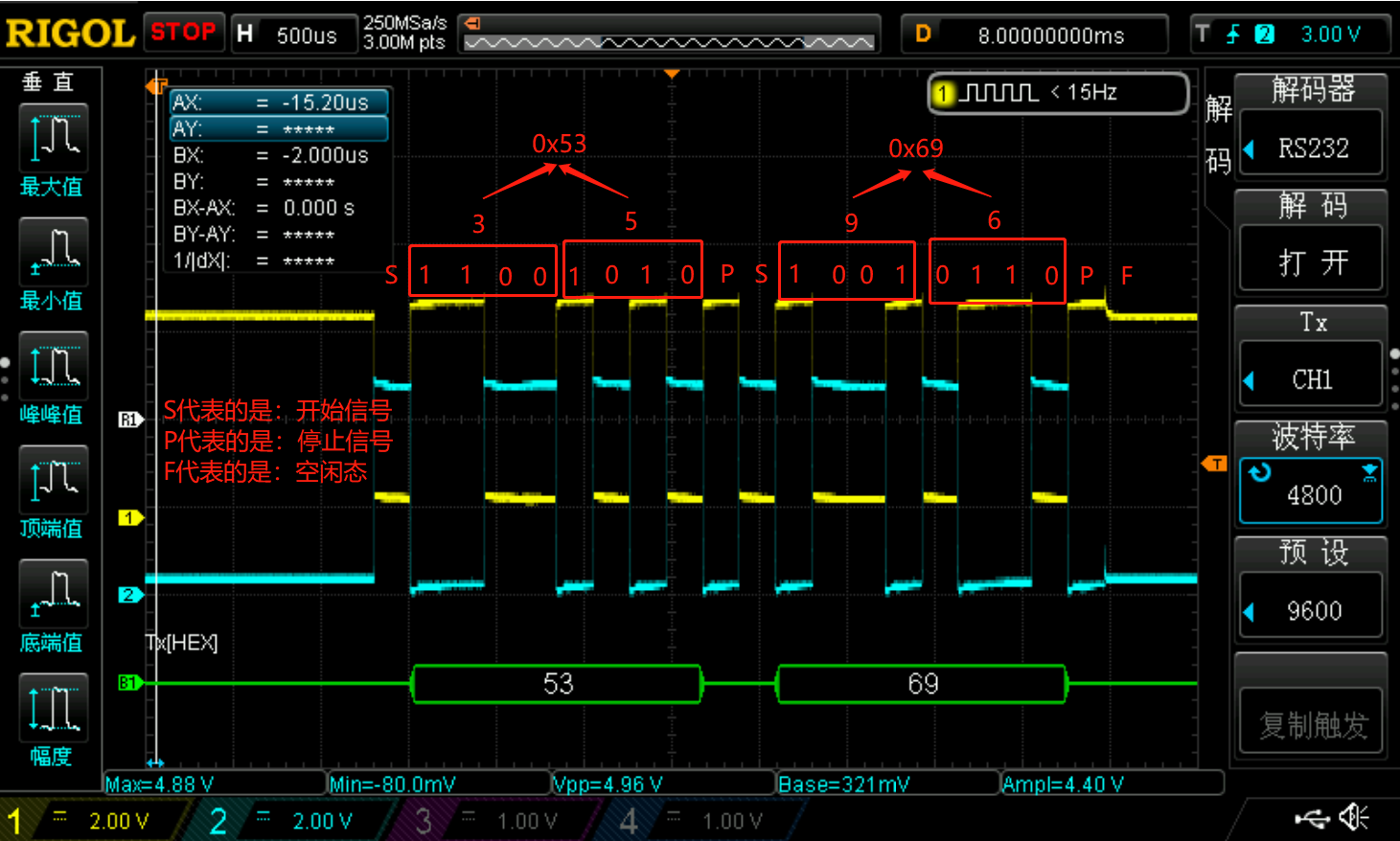Select the 最大值 (max value) measurement icon
Viewport: 1400px width, 841px height.
53,138
